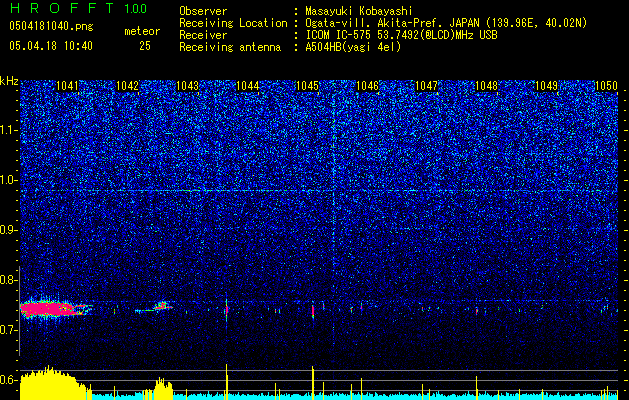Click the date stamp 05.04.18 10:40
Screen dimensions: 629x400
pos(51,46)
